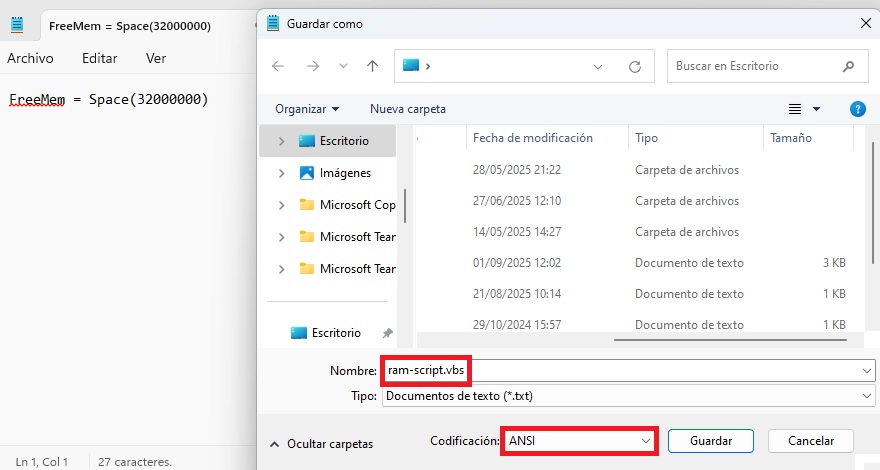Go up one folder level
The height and width of the screenshot is (470, 880).
[x=372, y=66]
